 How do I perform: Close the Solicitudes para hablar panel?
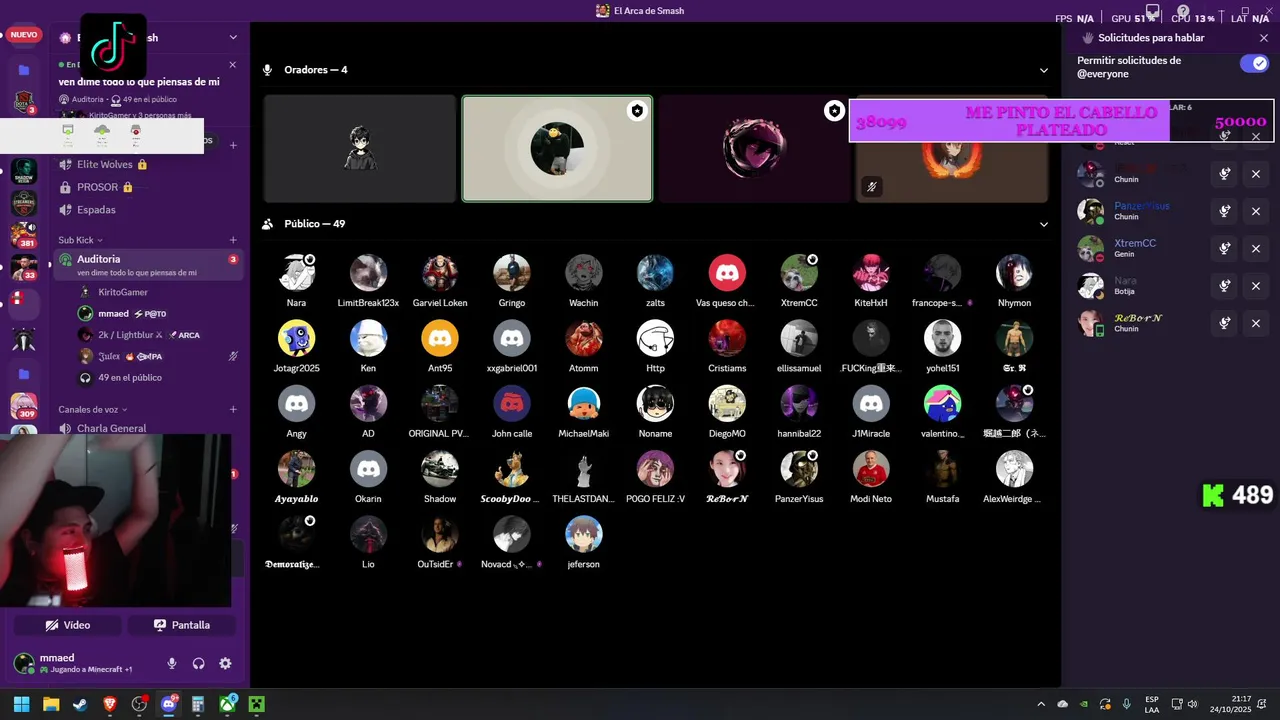pos(1264,38)
